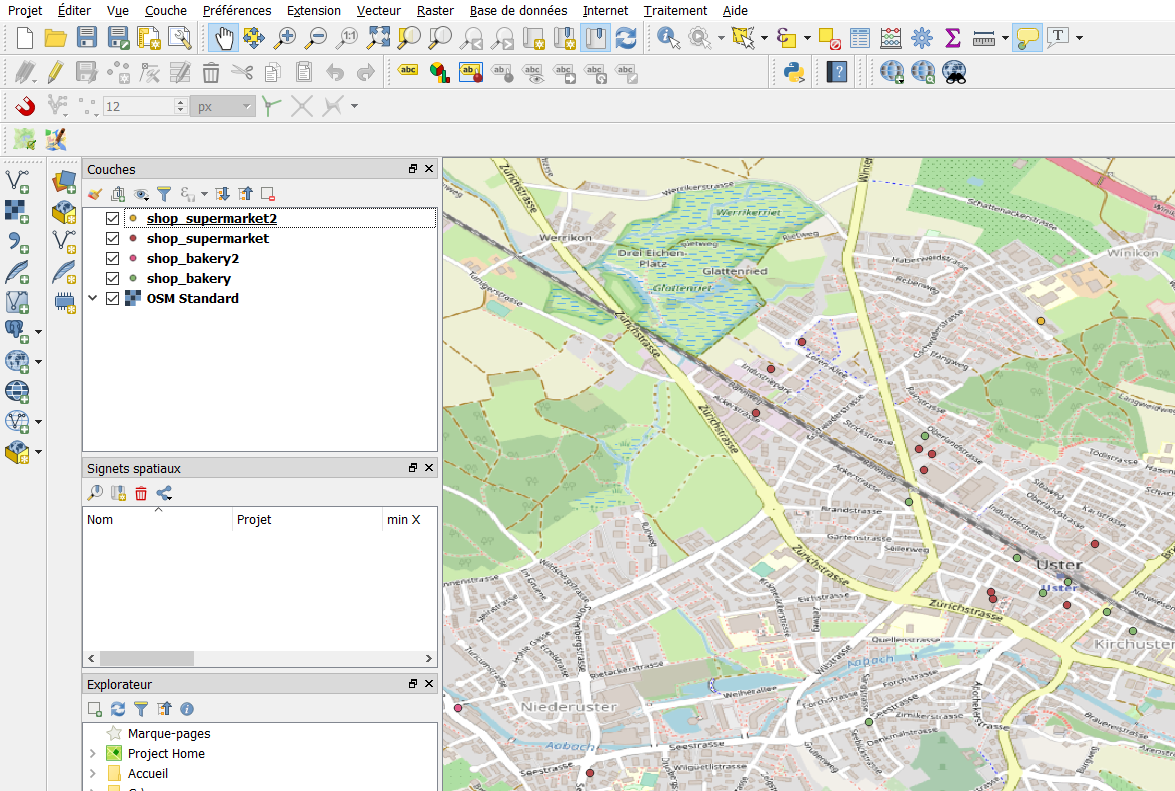Select the Pan Map hand tool
Image resolution: width=1175 pixels, height=791 pixels.
click(x=223, y=39)
